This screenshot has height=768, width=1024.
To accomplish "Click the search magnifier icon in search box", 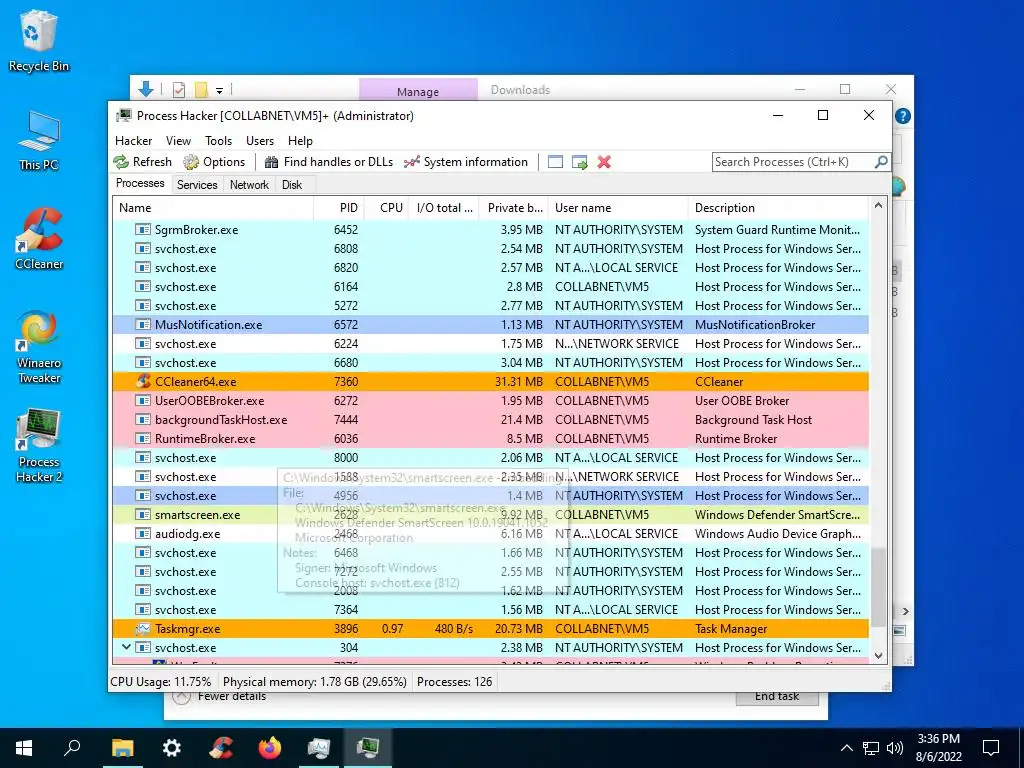I will tap(880, 161).
